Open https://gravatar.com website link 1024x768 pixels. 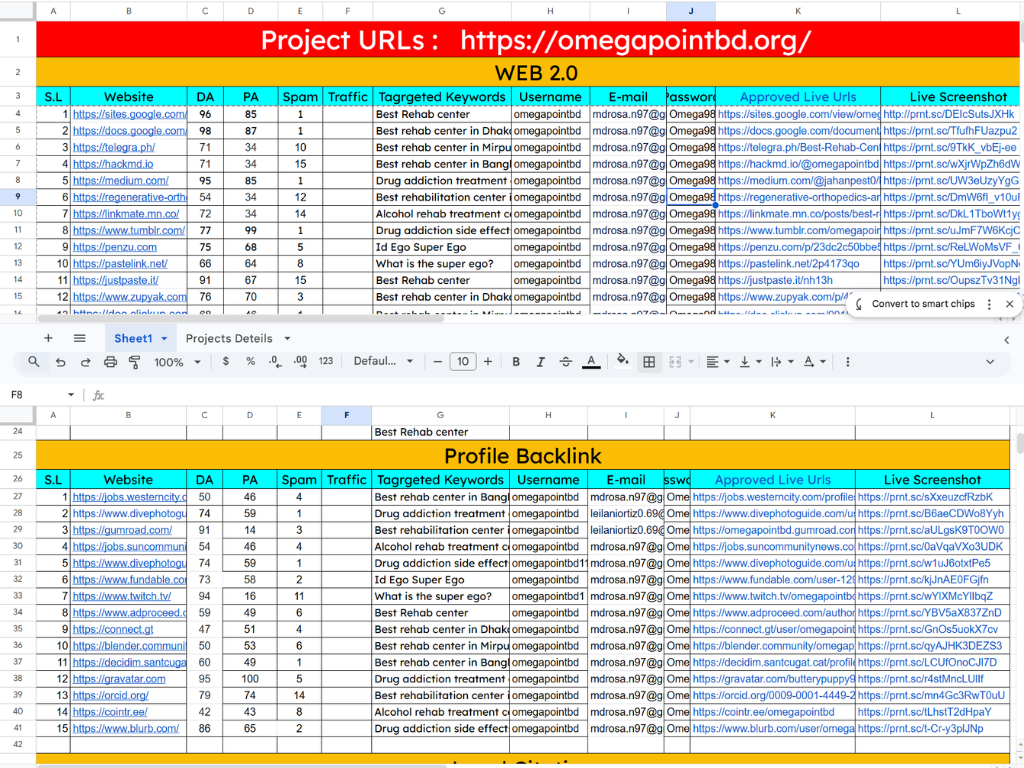[119, 679]
